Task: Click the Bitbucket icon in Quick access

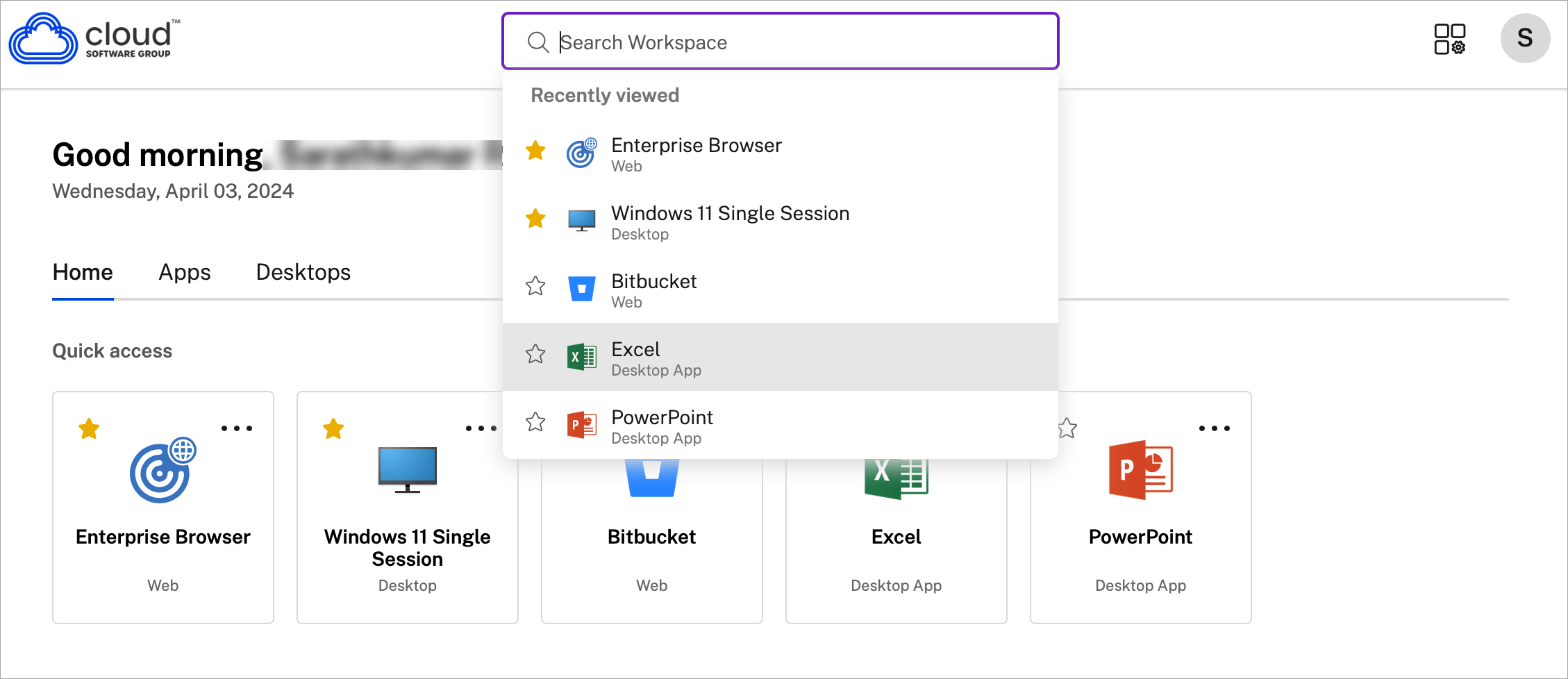Action: click(652, 478)
